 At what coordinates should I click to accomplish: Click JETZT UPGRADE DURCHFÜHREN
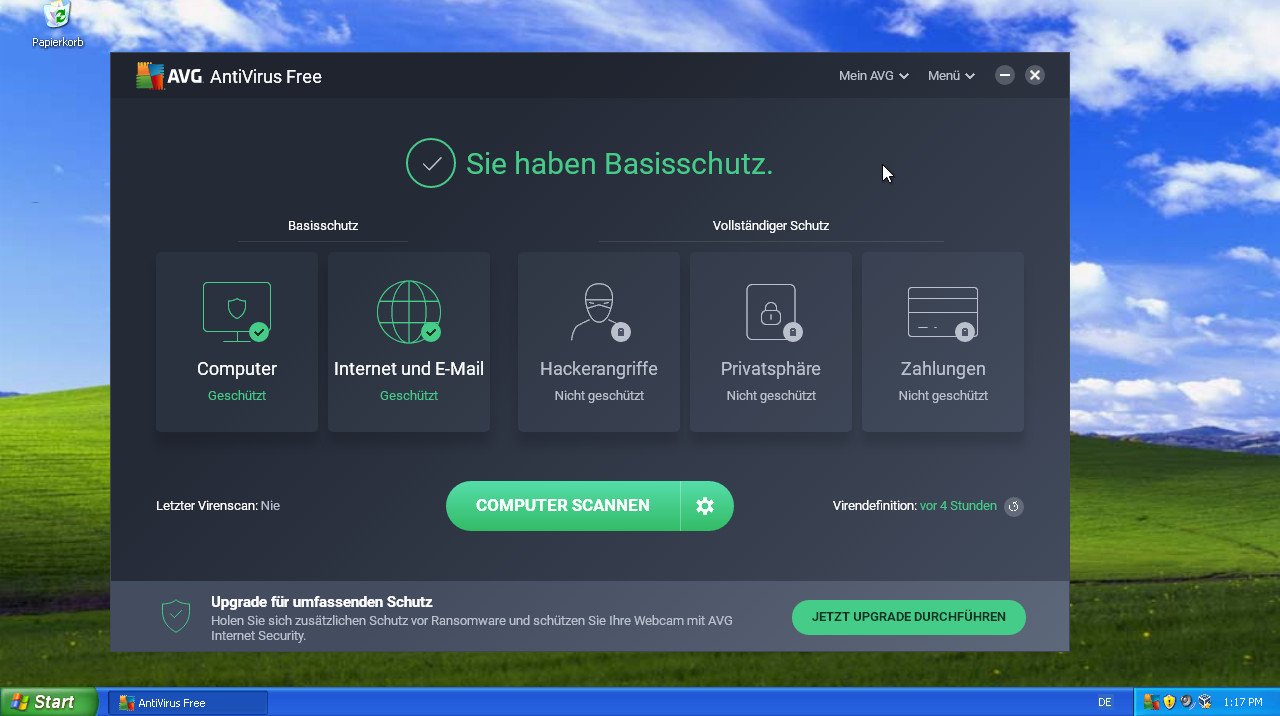tap(908, 617)
